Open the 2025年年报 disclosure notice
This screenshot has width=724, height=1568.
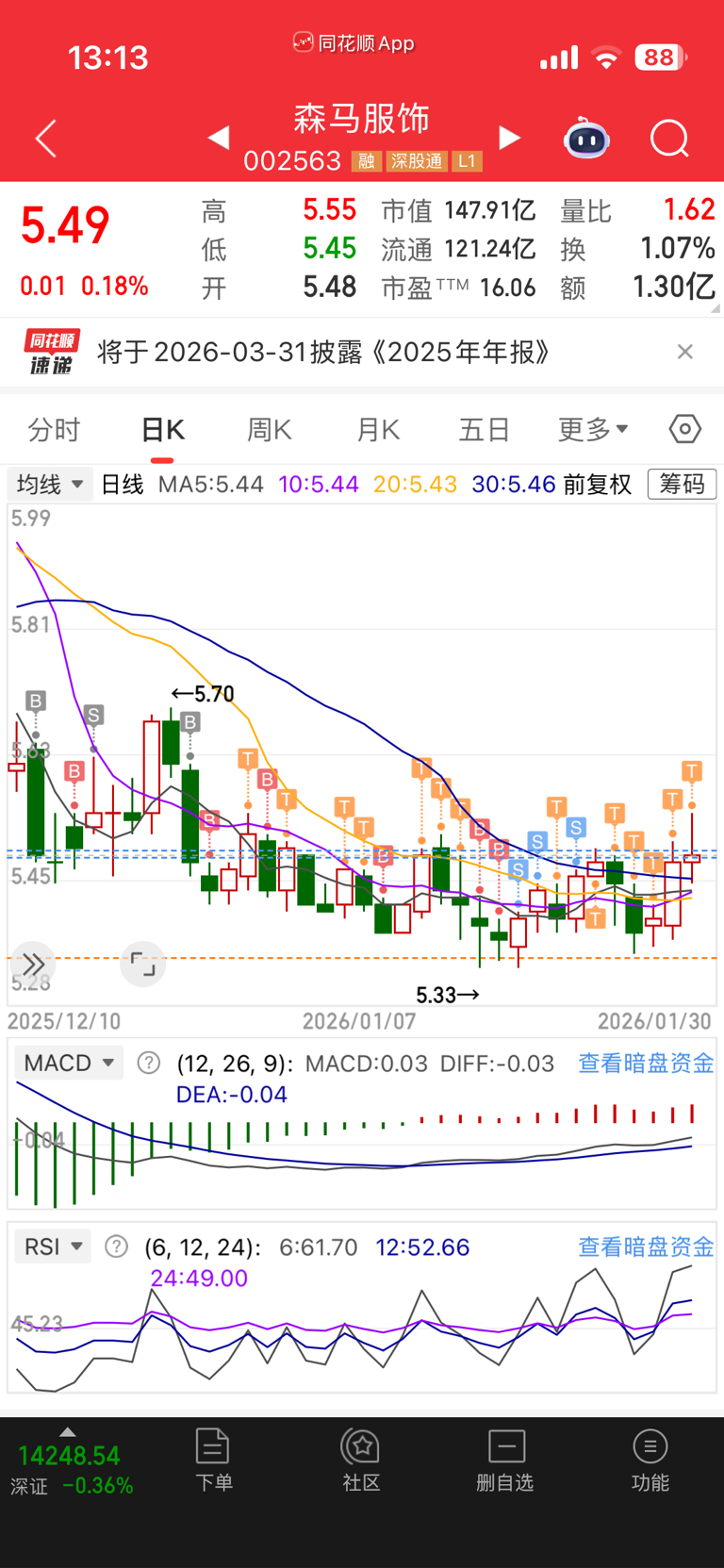point(323,352)
